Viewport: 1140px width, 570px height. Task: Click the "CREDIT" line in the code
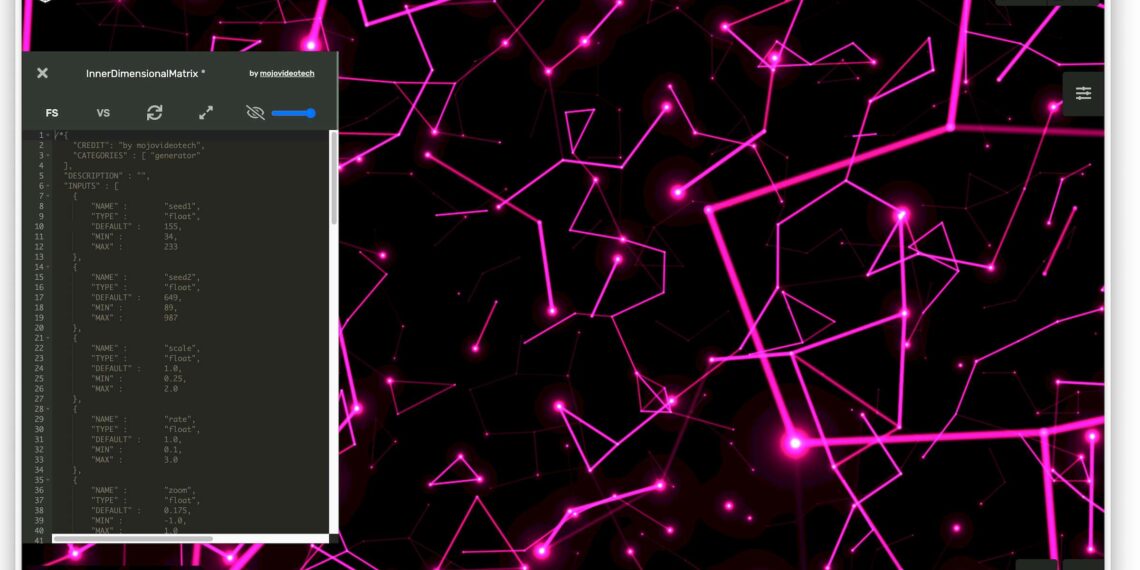point(139,145)
